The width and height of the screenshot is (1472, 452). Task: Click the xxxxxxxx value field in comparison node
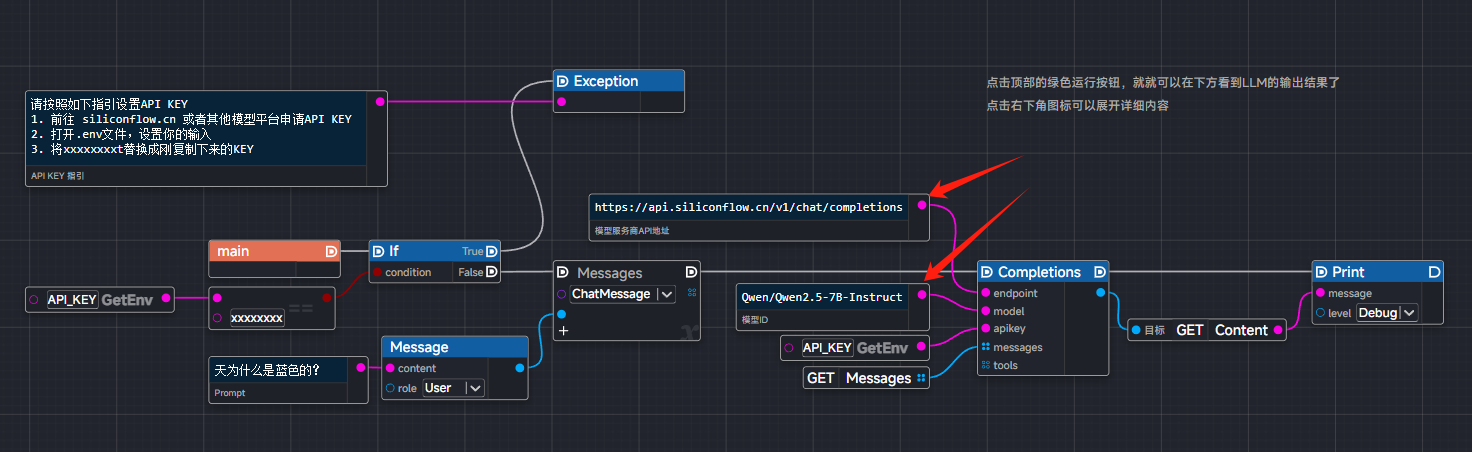pos(257,318)
